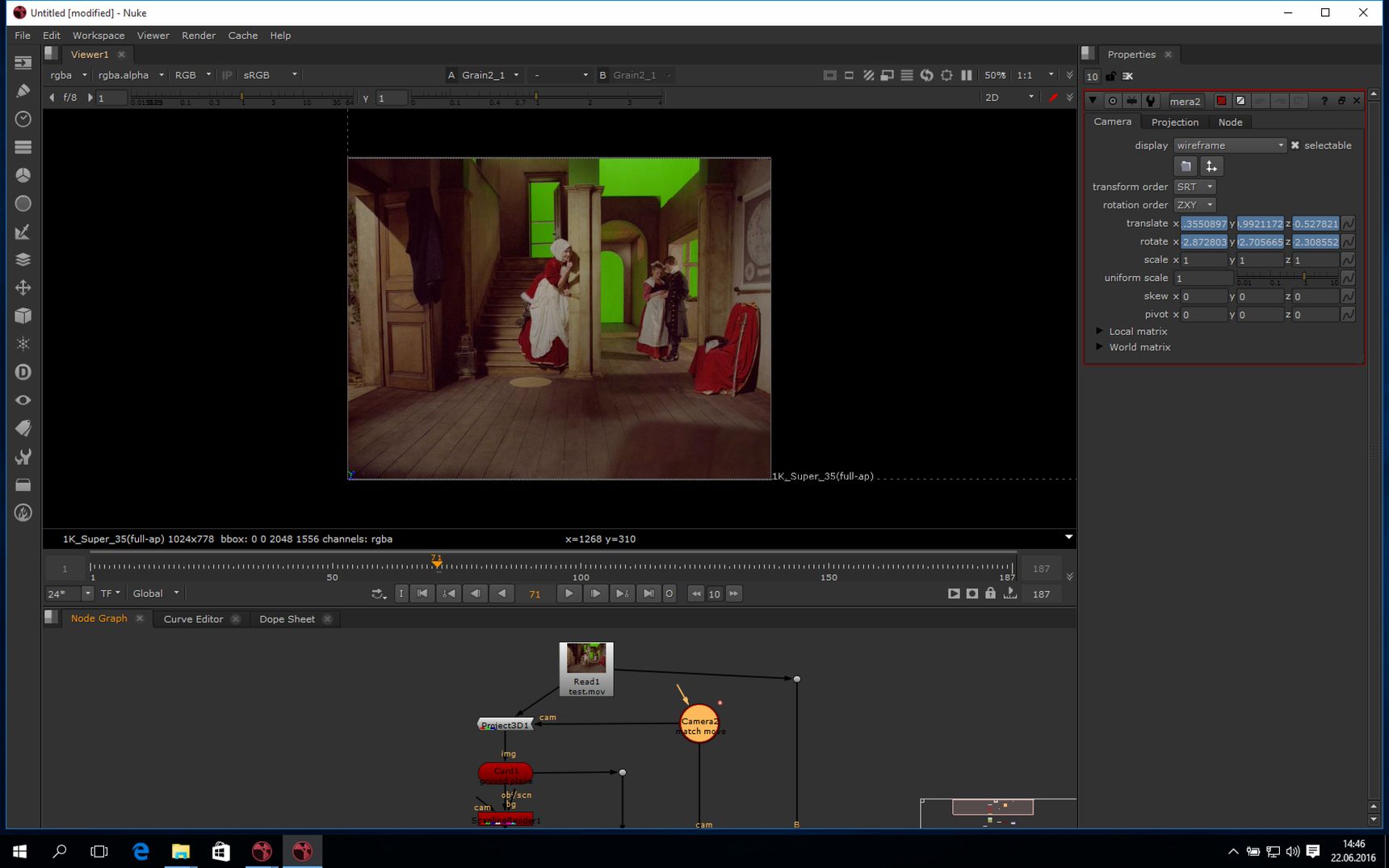Toggle the playback lock icon in the timeline
Screen dimensions: 1389x868
pos(990,593)
